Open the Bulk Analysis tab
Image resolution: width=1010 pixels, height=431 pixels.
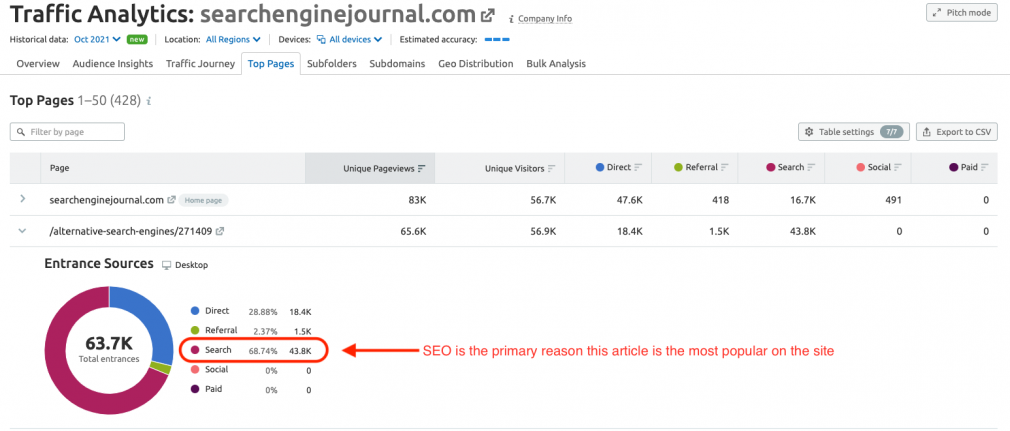(x=556, y=64)
